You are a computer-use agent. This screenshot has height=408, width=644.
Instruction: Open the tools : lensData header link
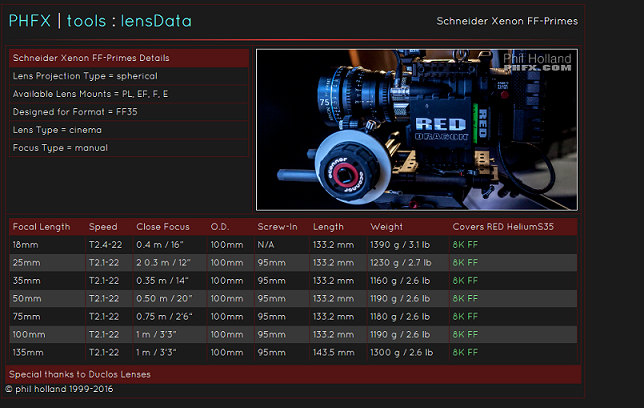tap(129, 21)
